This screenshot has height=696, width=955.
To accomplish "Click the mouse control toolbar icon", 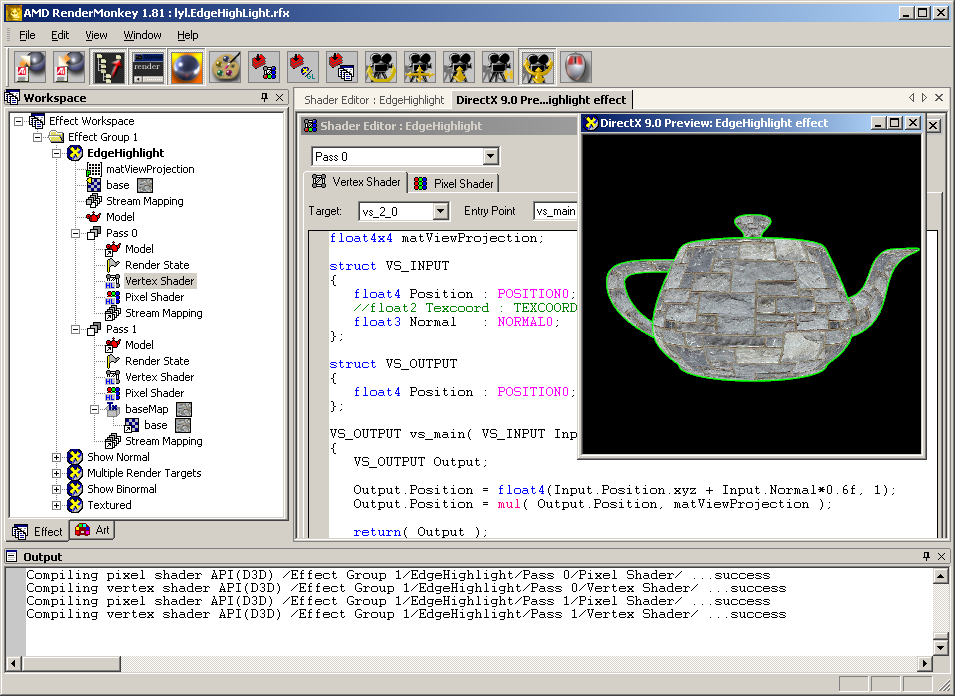I will click(x=576, y=66).
